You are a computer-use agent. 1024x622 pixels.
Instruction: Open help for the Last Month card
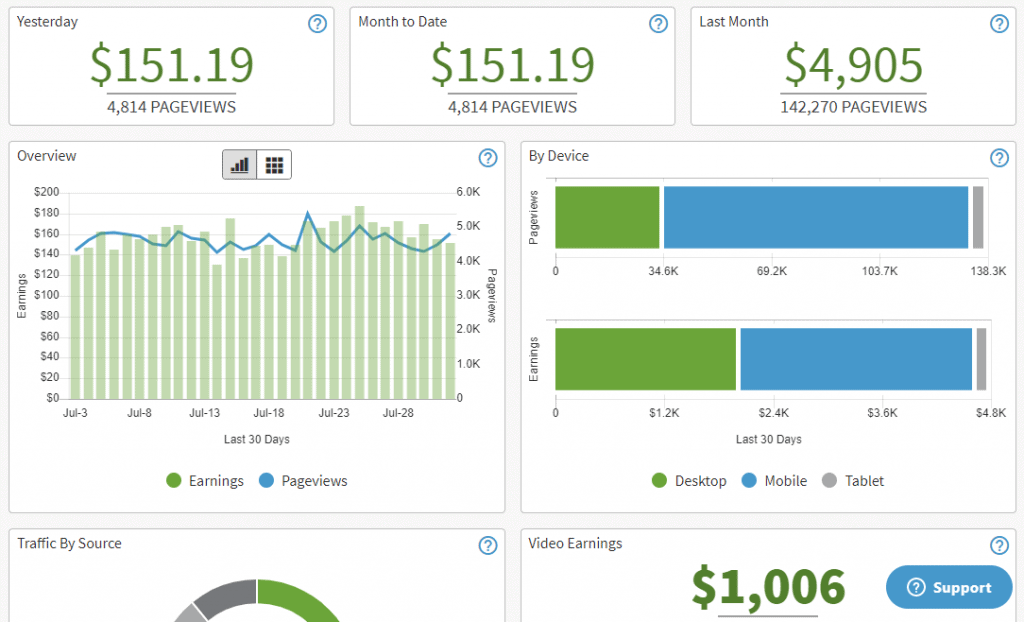click(999, 24)
